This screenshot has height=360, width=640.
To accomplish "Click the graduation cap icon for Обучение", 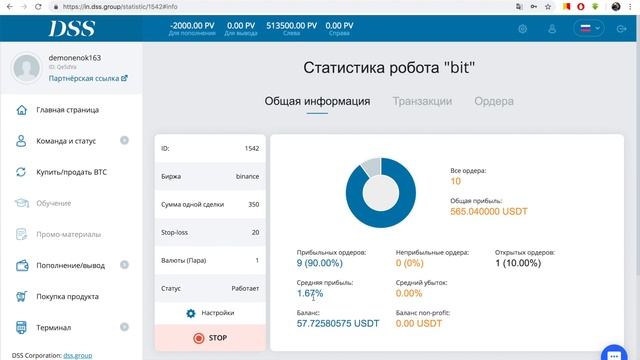I will 22,203.
